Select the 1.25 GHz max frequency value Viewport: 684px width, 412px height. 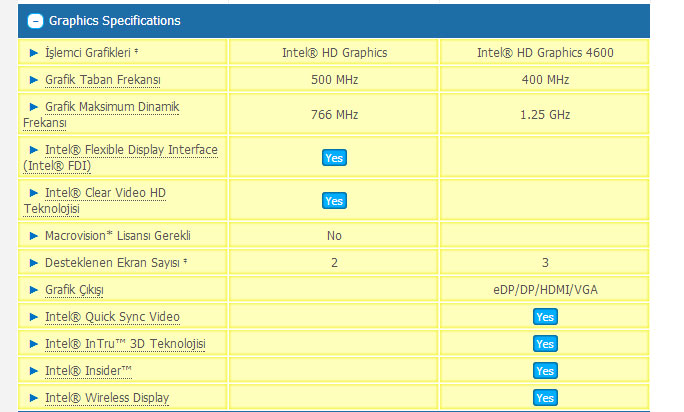click(x=545, y=115)
